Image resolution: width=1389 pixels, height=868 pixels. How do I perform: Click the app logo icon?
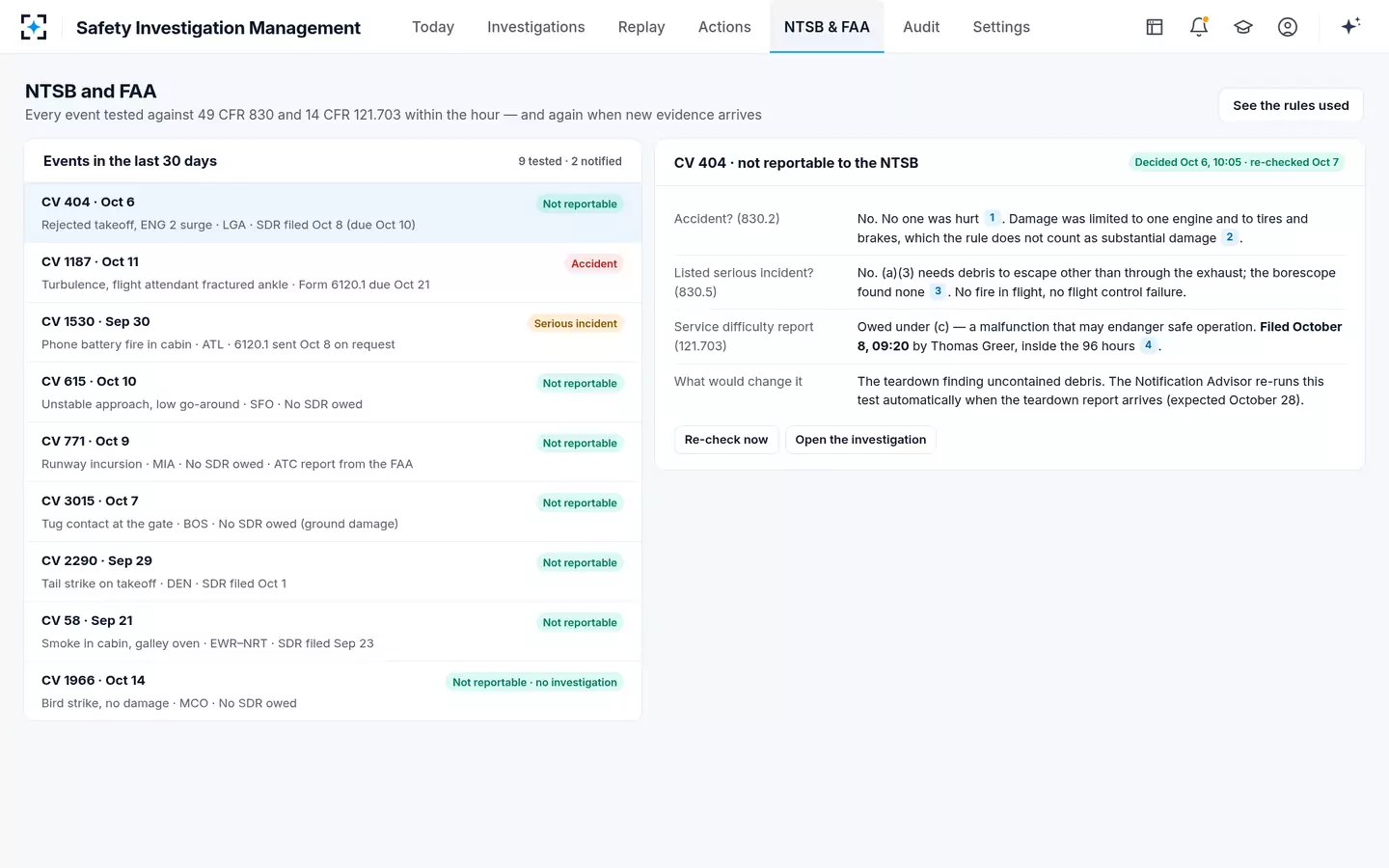(34, 27)
